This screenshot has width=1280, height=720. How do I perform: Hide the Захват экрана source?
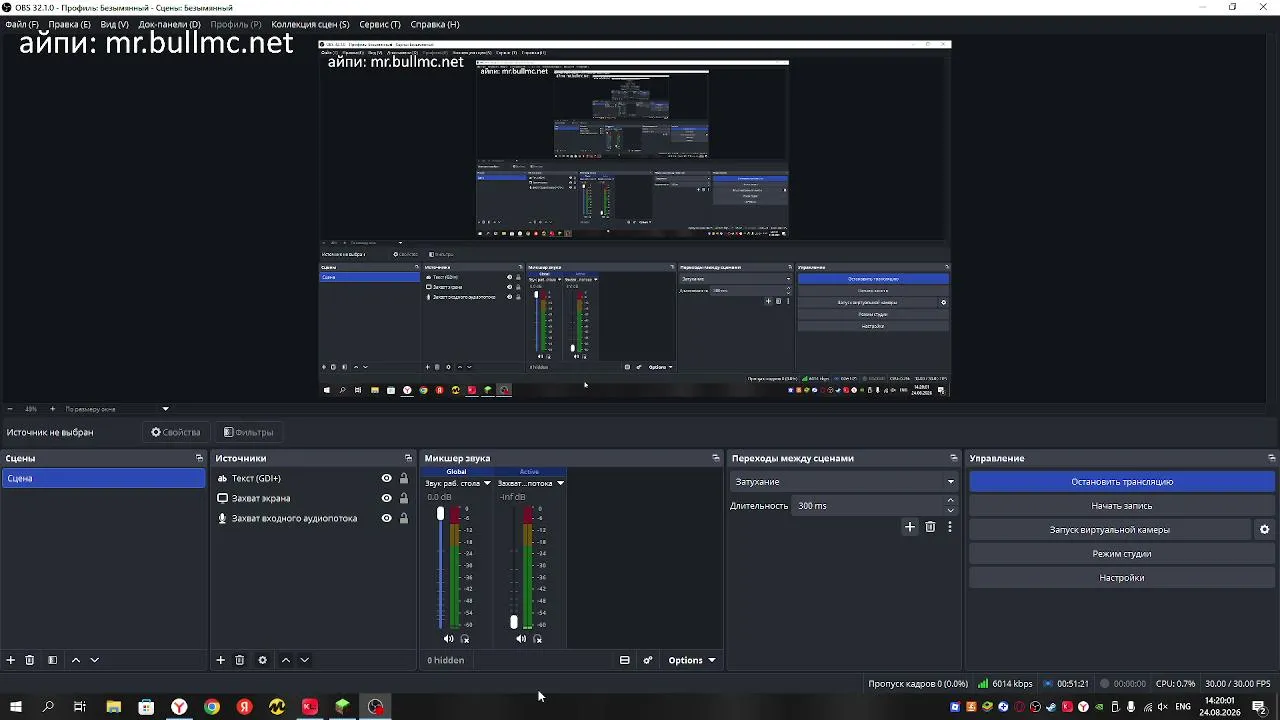point(387,498)
